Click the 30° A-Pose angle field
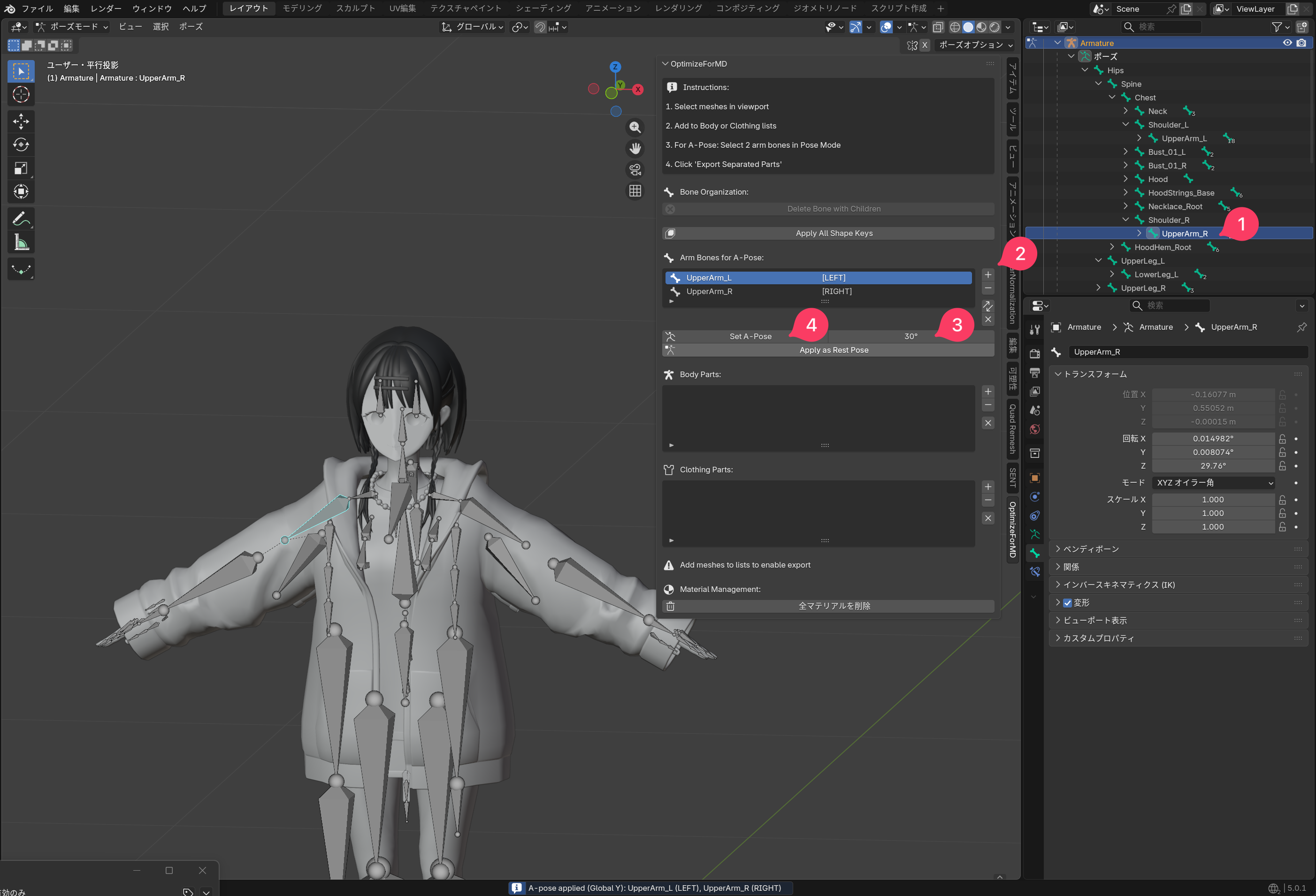The image size is (1316, 896). [910, 336]
